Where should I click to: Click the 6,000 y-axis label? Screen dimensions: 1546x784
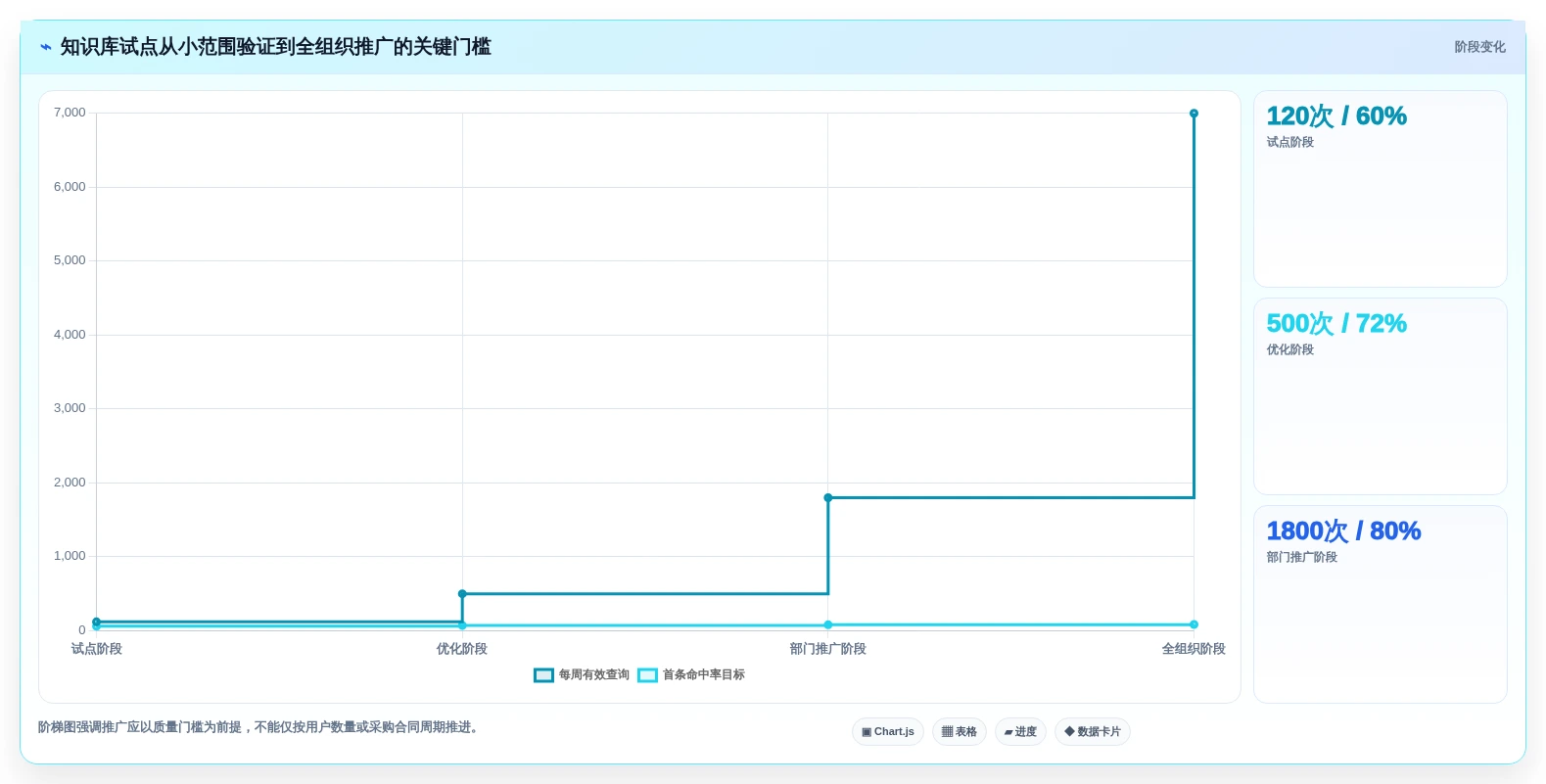coord(70,187)
